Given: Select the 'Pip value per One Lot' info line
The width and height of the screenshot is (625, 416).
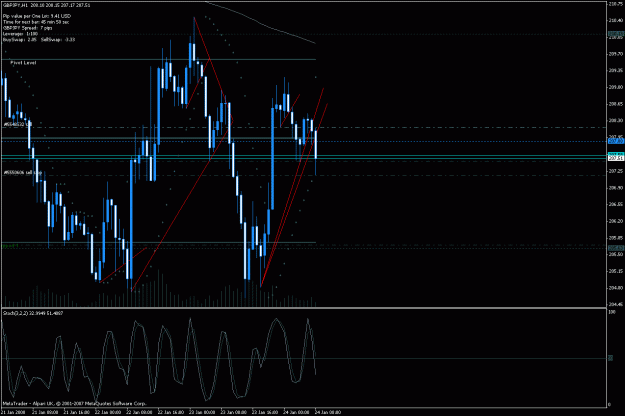Looking at the screenshot, I should [37, 16].
